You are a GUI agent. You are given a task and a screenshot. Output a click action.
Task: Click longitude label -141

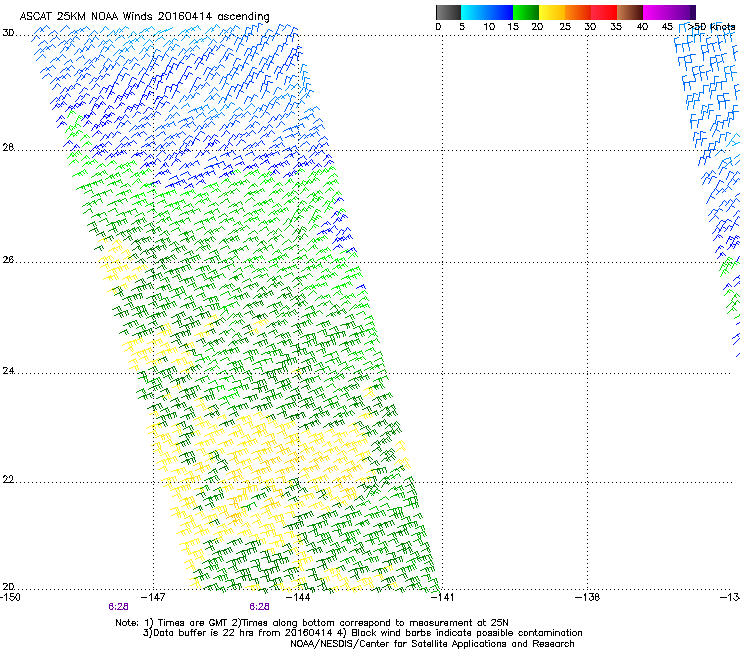443,597
